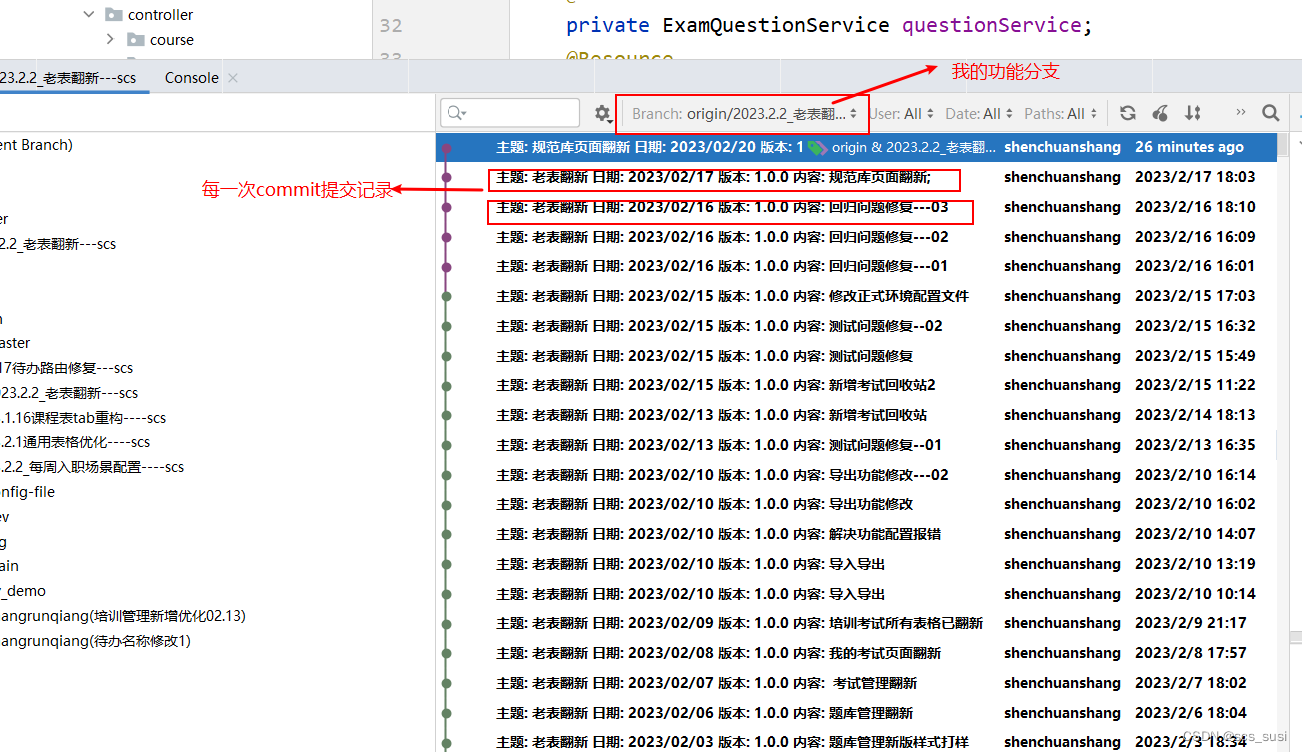
Task: Select the branch 2.1通用表格优化----scs
Action: [x=75, y=442]
